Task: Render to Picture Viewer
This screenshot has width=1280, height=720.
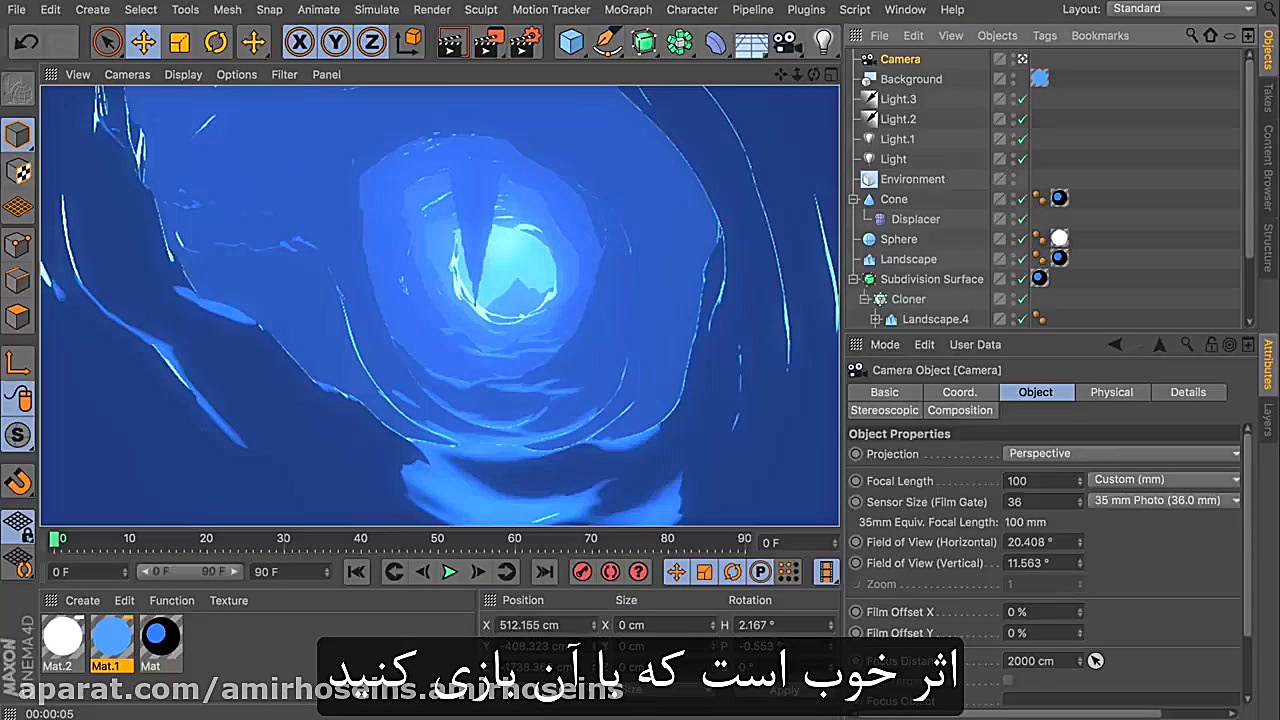Action: tap(488, 42)
